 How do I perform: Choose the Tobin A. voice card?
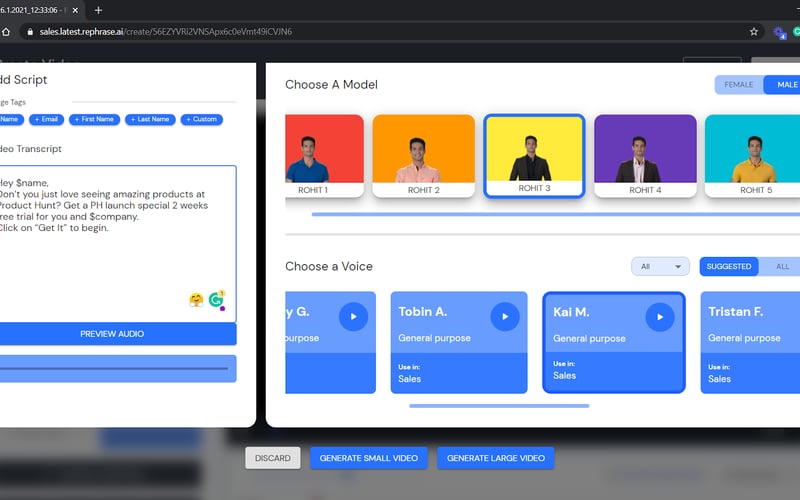pyautogui.click(x=459, y=342)
